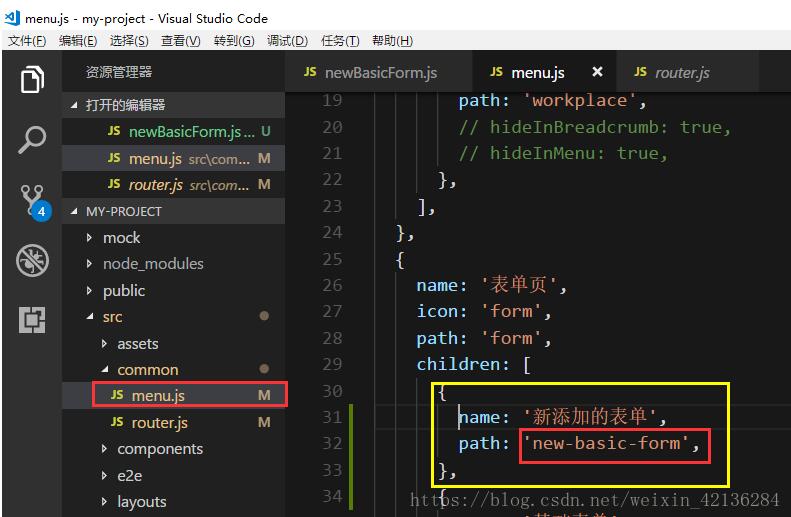Expand the public folder
The height and width of the screenshot is (517, 791).
(x=174, y=291)
